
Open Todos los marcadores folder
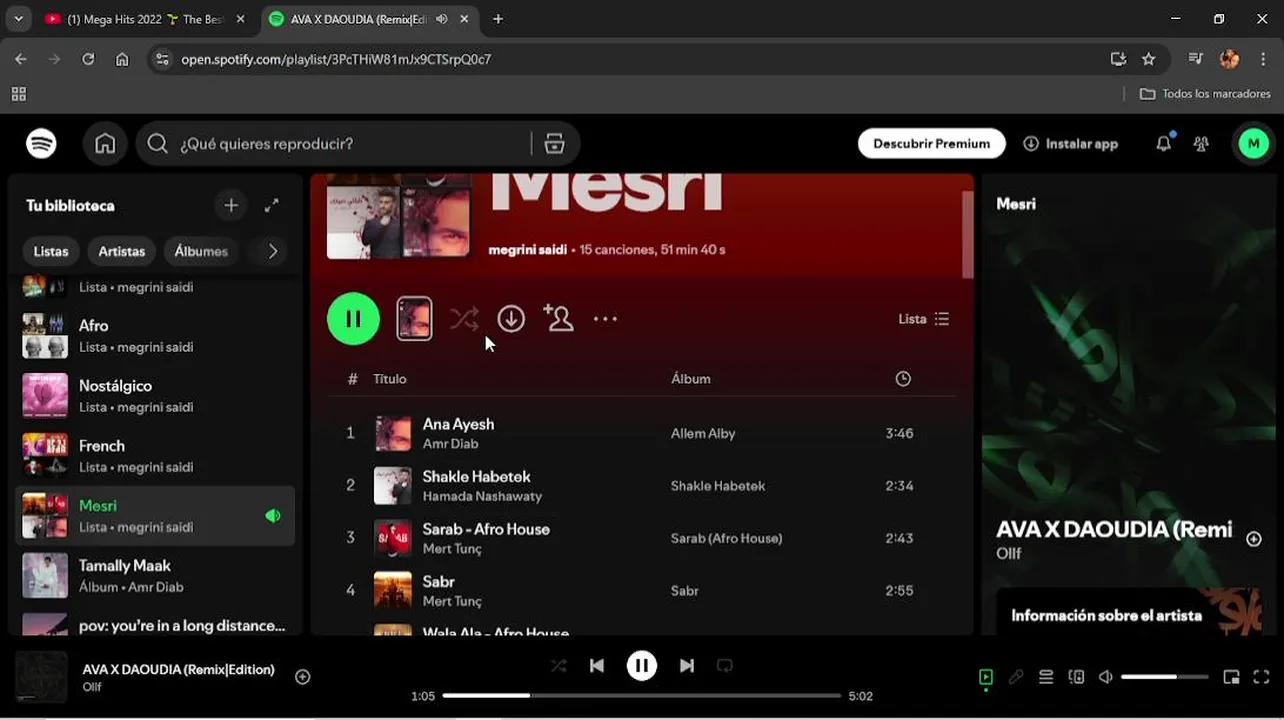[1205, 93]
